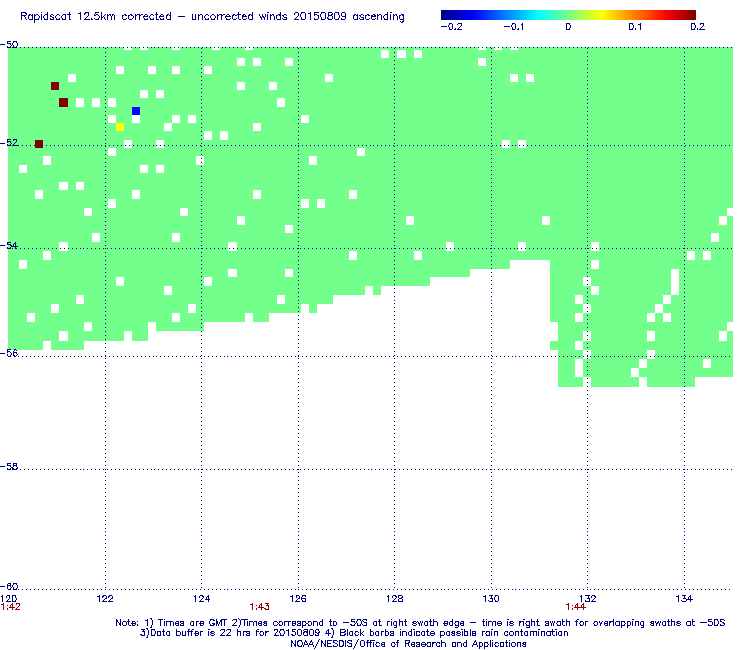Click the 1:42 swath time label

click(x=10, y=607)
